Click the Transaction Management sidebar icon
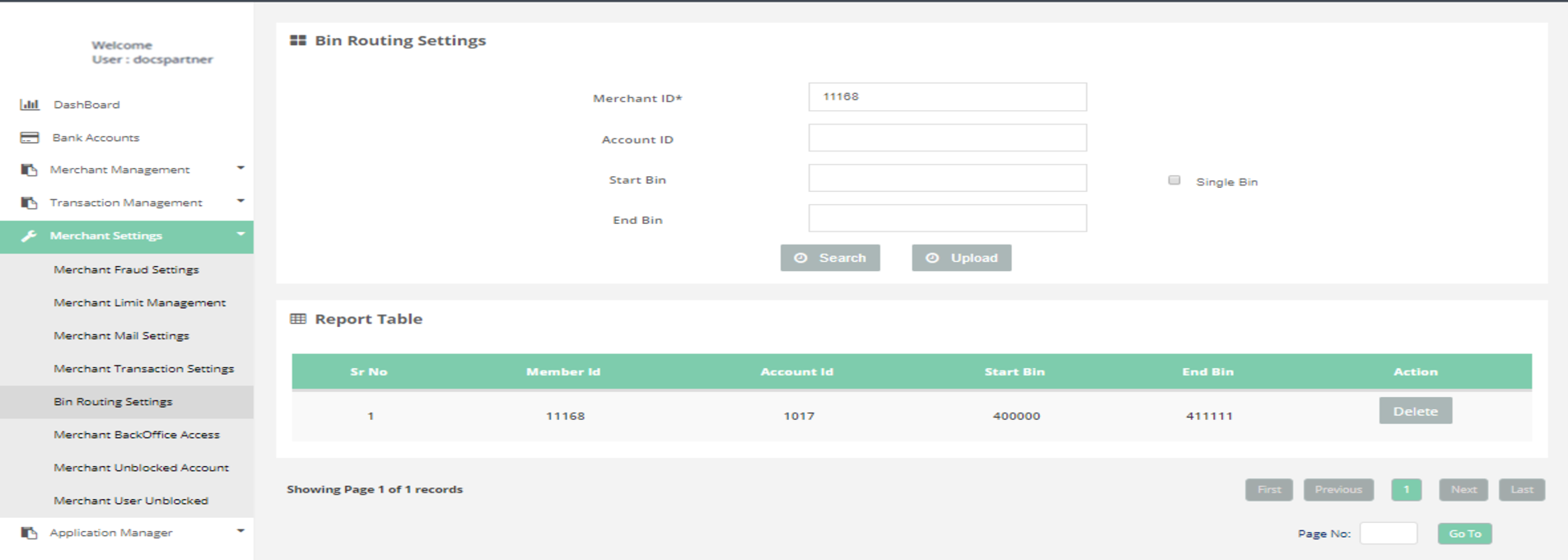 tap(30, 203)
